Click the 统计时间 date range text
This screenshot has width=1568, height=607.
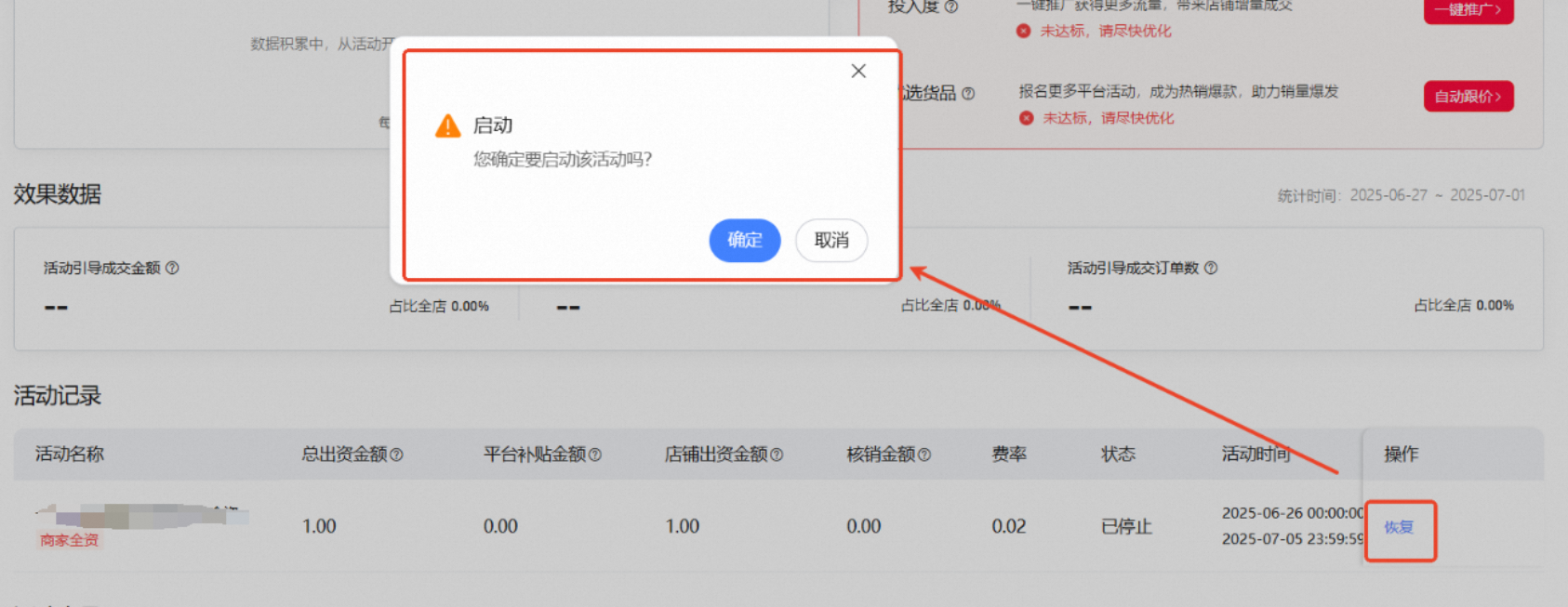click(1402, 195)
